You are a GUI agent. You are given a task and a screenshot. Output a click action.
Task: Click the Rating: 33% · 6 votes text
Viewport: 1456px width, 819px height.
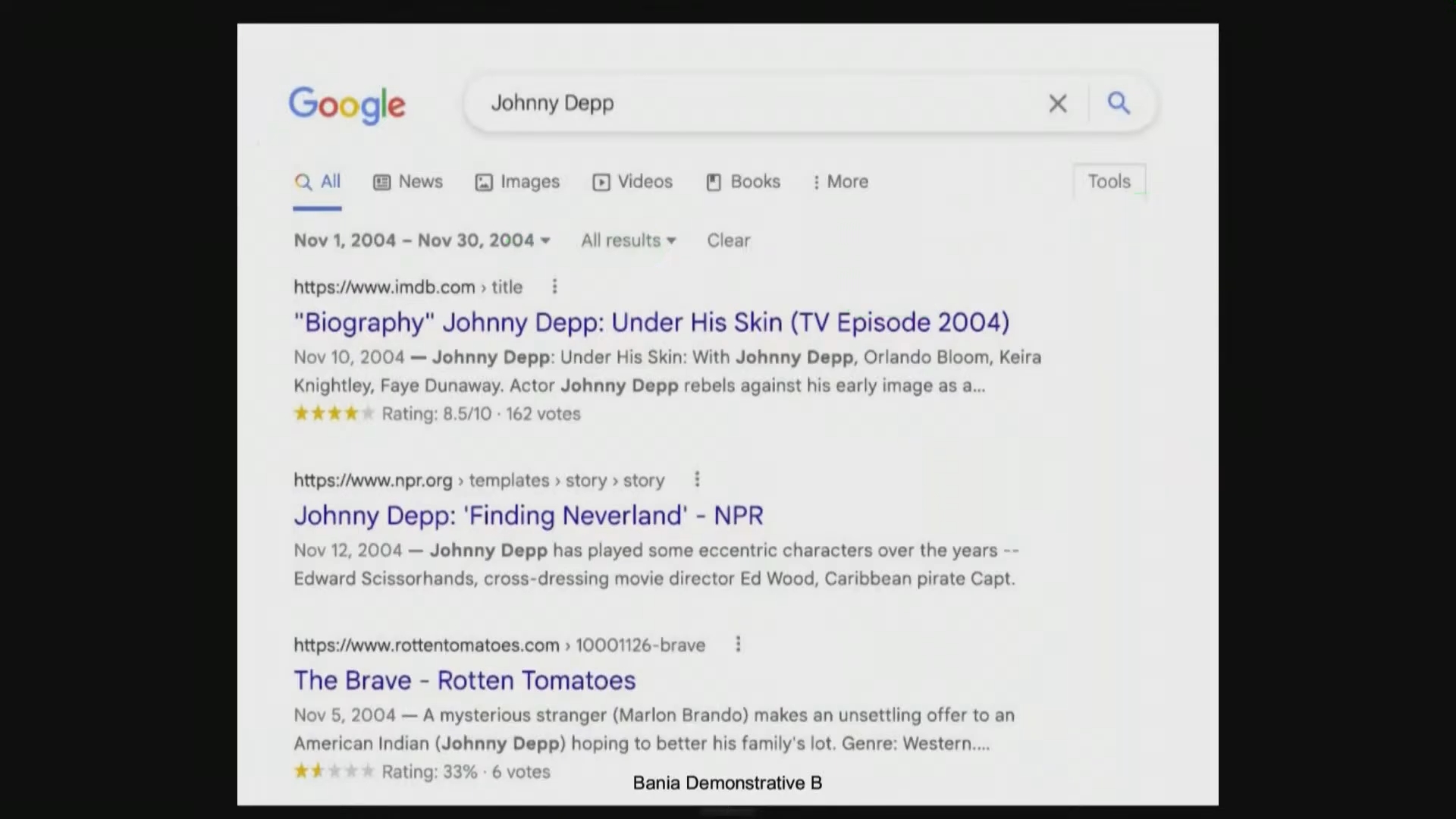tap(466, 772)
